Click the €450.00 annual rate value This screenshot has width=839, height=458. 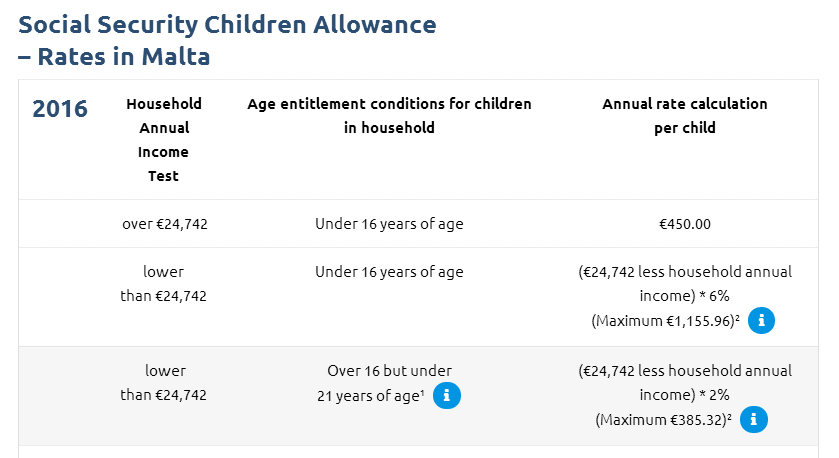point(685,224)
